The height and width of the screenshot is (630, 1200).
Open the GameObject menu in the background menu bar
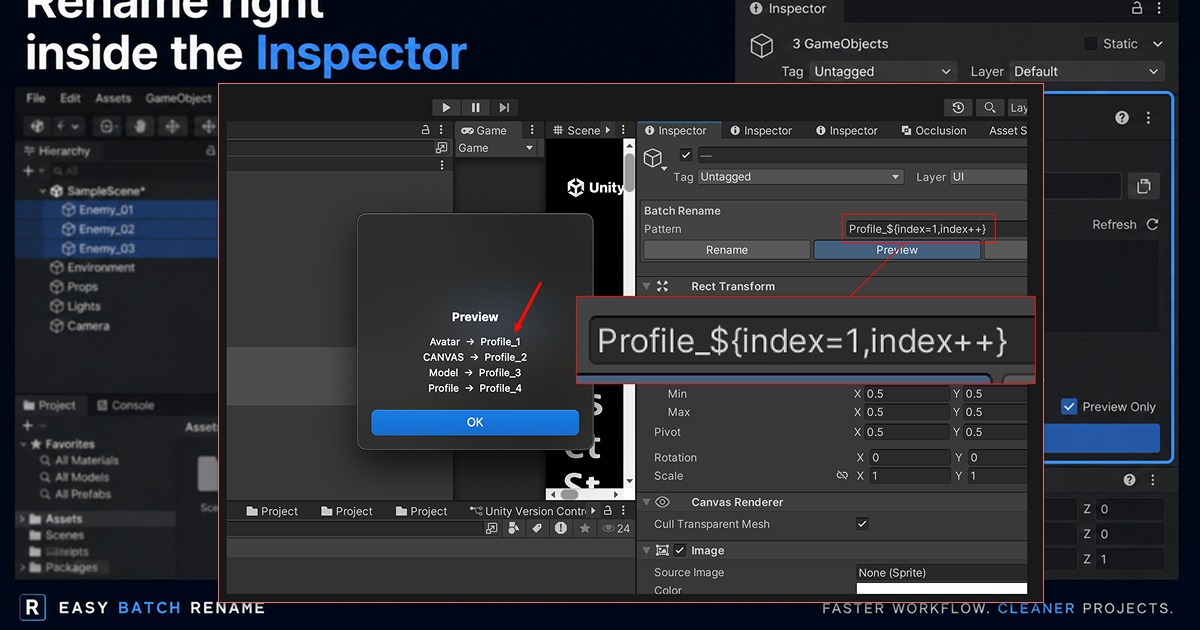(x=179, y=98)
